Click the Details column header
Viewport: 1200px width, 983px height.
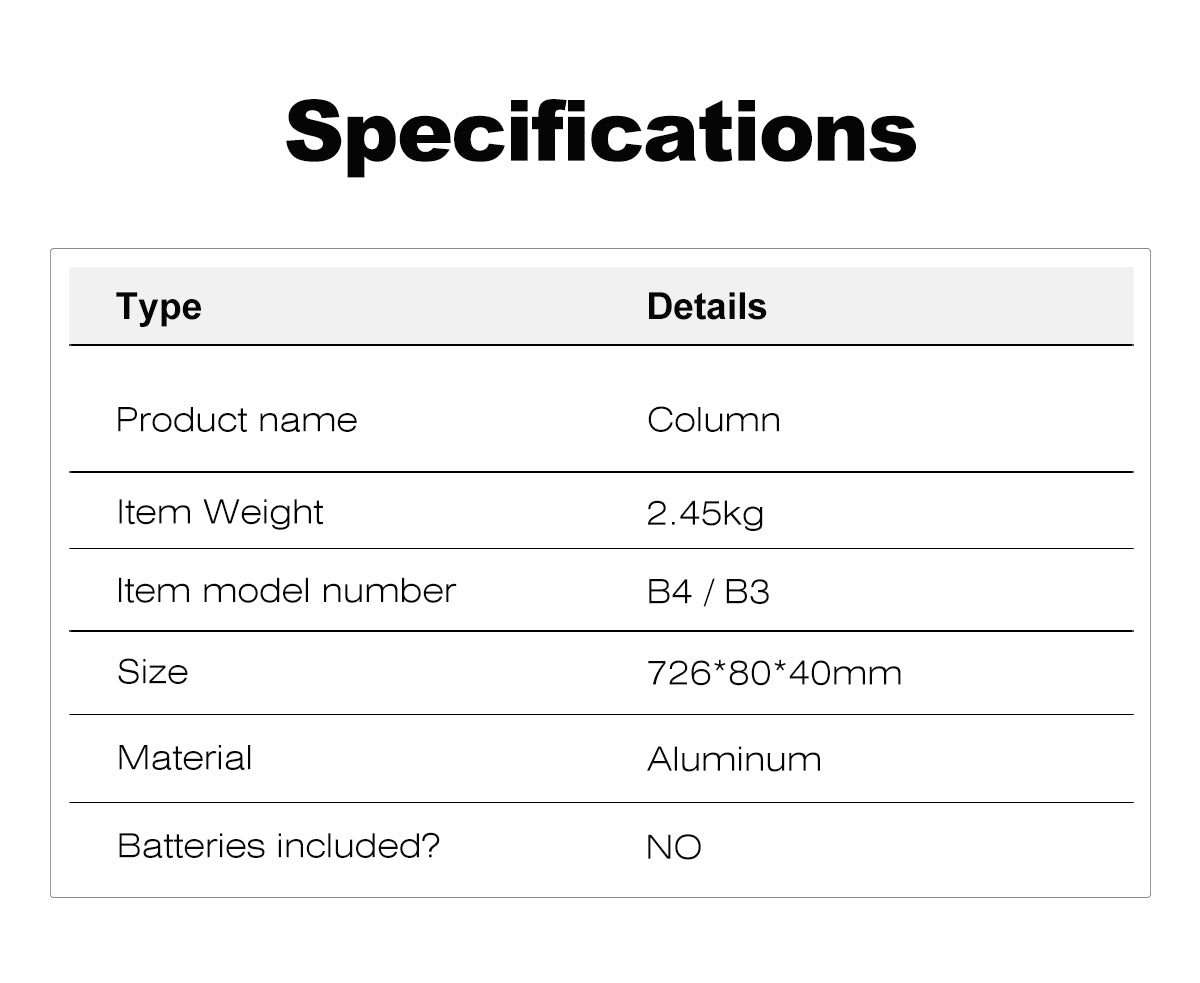706,306
